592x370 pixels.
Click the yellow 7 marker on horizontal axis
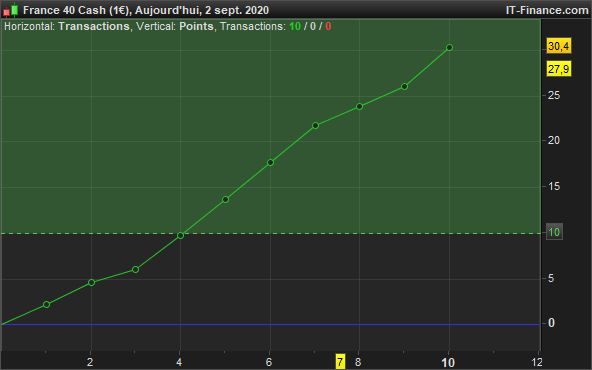[340, 362]
